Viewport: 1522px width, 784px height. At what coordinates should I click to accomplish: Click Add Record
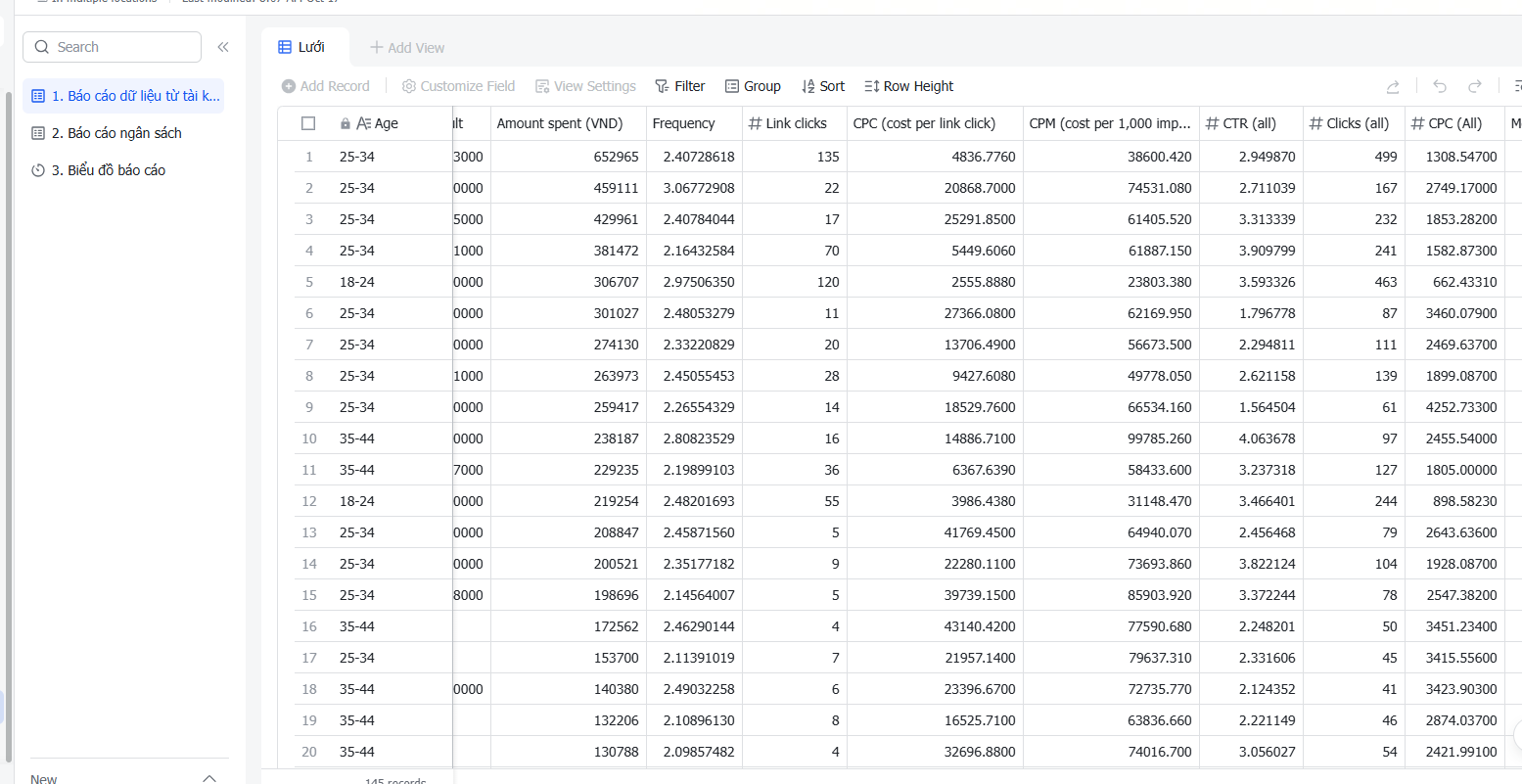click(326, 86)
